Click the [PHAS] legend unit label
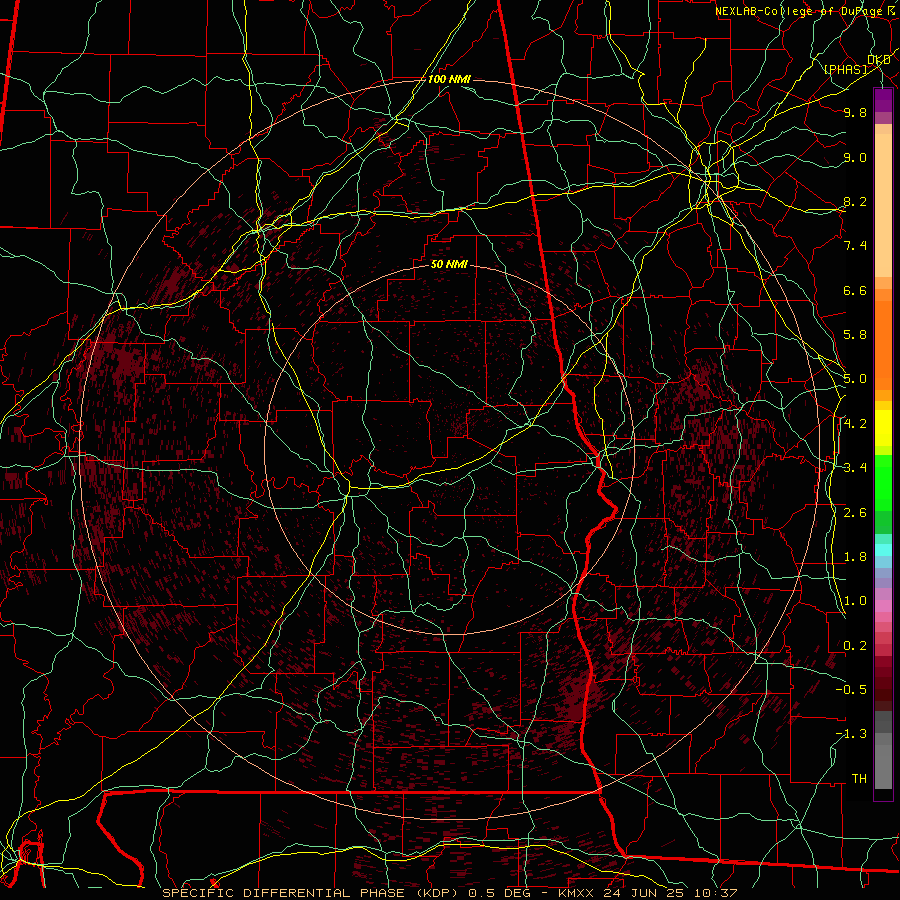 pos(845,69)
